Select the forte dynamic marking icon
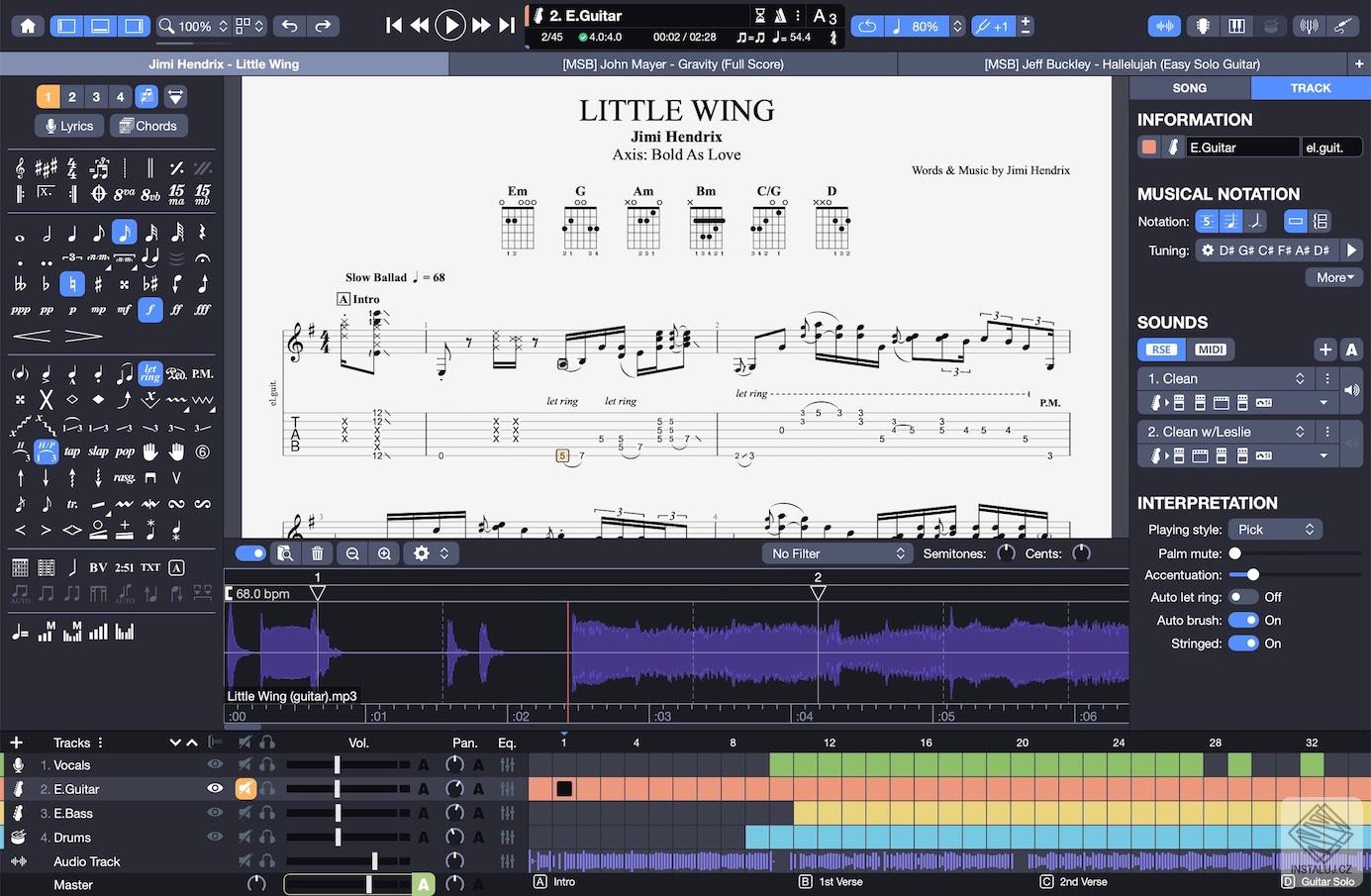The height and width of the screenshot is (896, 1371). tap(150, 310)
